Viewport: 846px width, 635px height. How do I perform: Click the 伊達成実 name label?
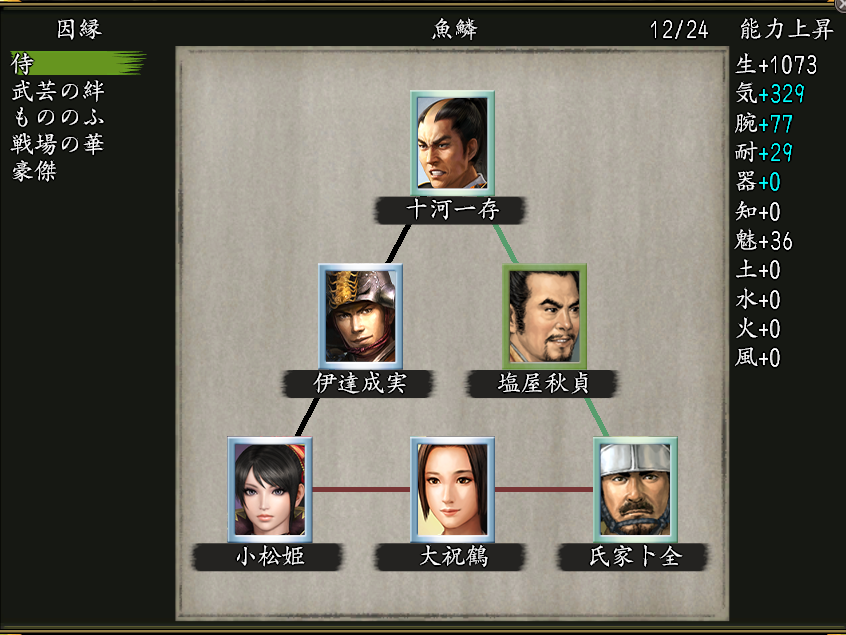359,384
